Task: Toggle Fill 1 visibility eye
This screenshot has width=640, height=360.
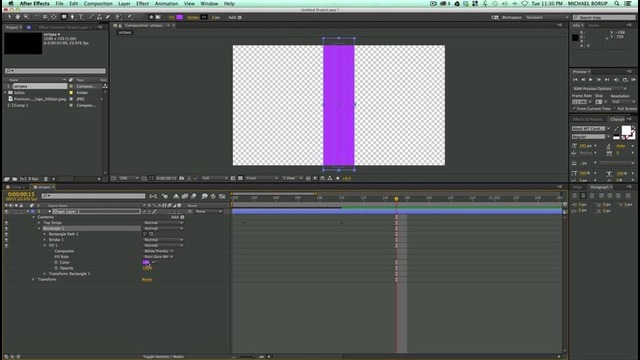Action: pyautogui.click(x=6, y=246)
